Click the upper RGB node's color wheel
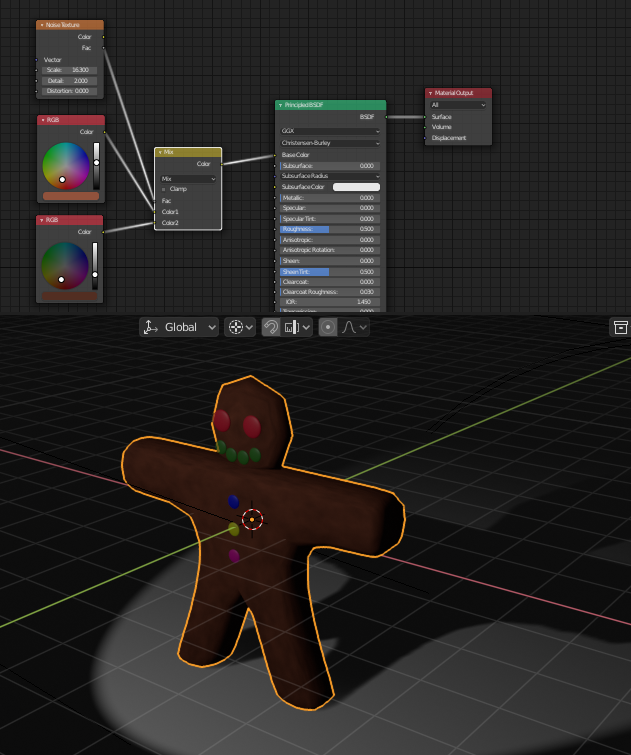Viewport: 631px width, 755px height. tap(66, 166)
